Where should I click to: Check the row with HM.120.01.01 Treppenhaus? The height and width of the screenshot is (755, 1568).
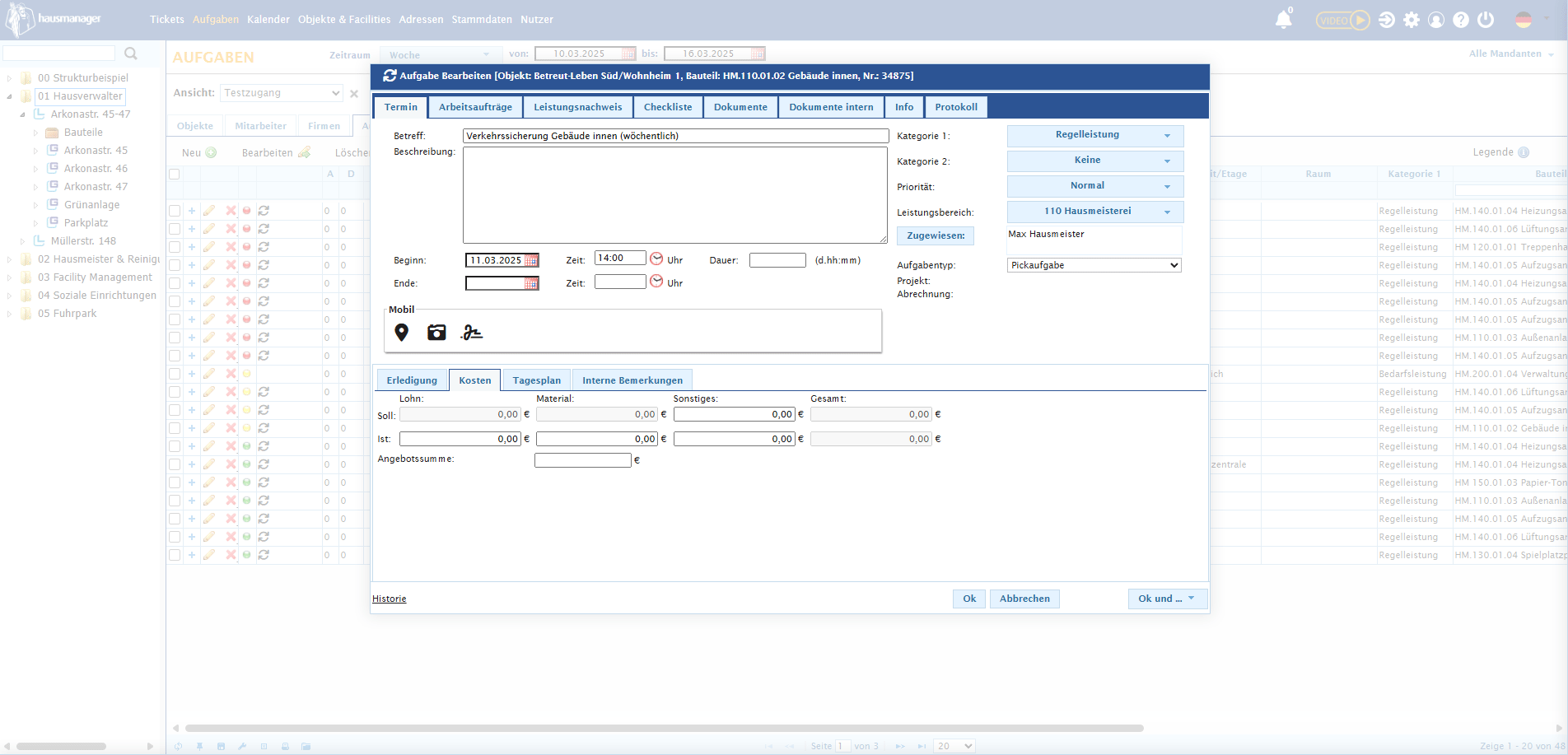tap(175, 247)
